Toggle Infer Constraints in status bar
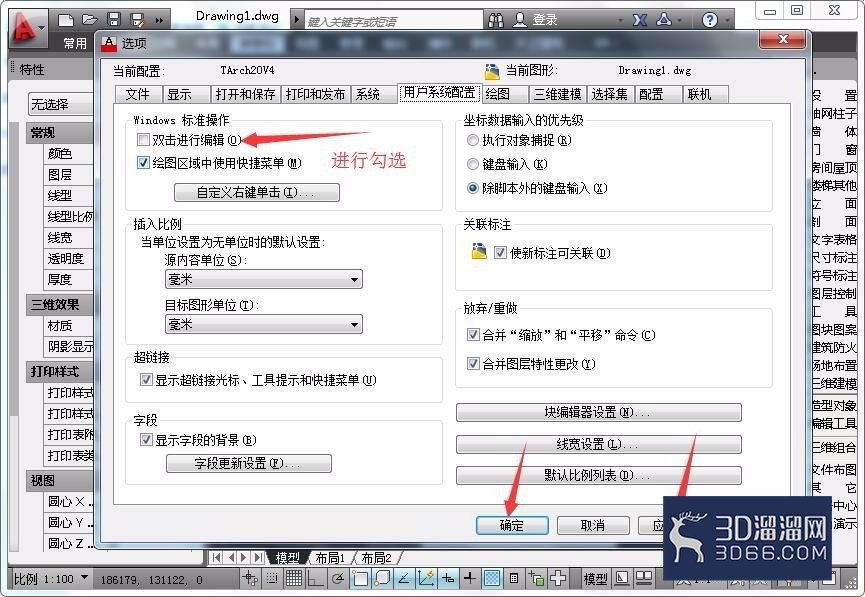865x597 pixels. click(x=250, y=578)
